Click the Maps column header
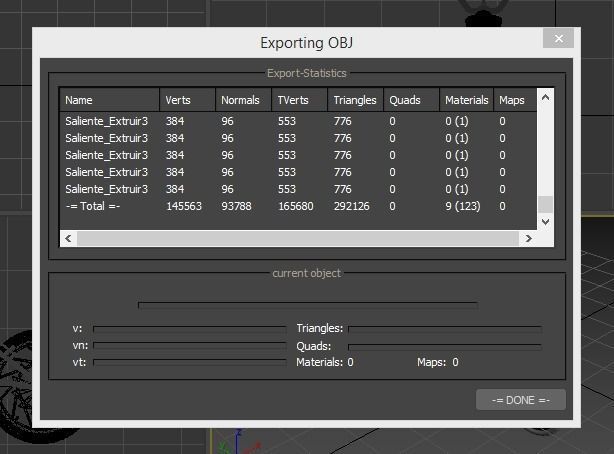The width and height of the screenshot is (614, 454). (x=515, y=100)
